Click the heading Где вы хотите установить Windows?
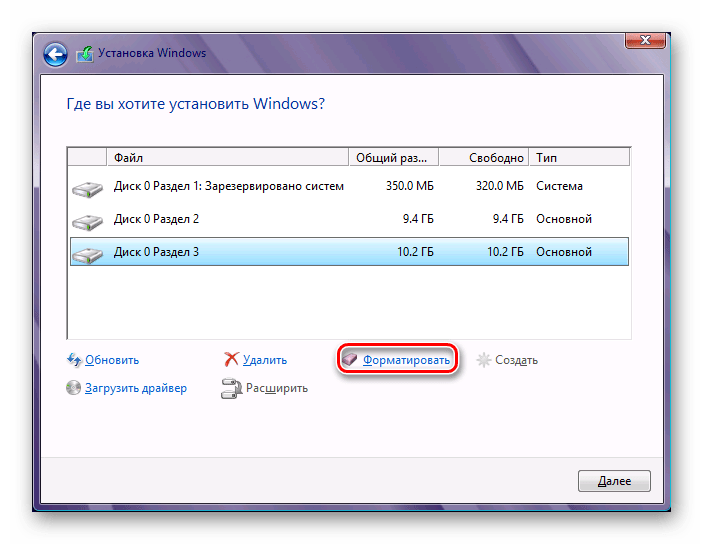 coord(195,104)
